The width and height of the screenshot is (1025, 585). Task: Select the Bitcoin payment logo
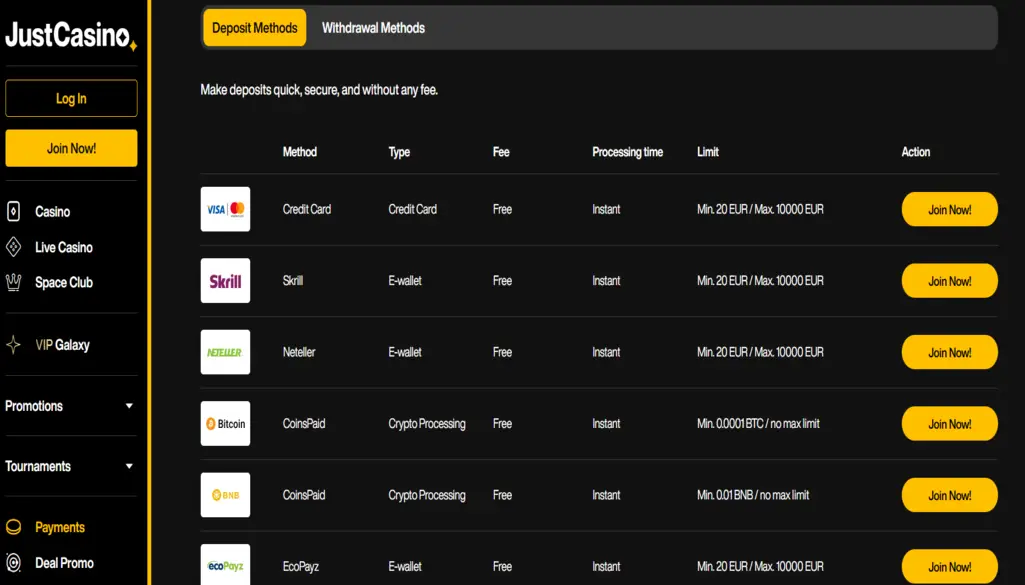pos(226,424)
